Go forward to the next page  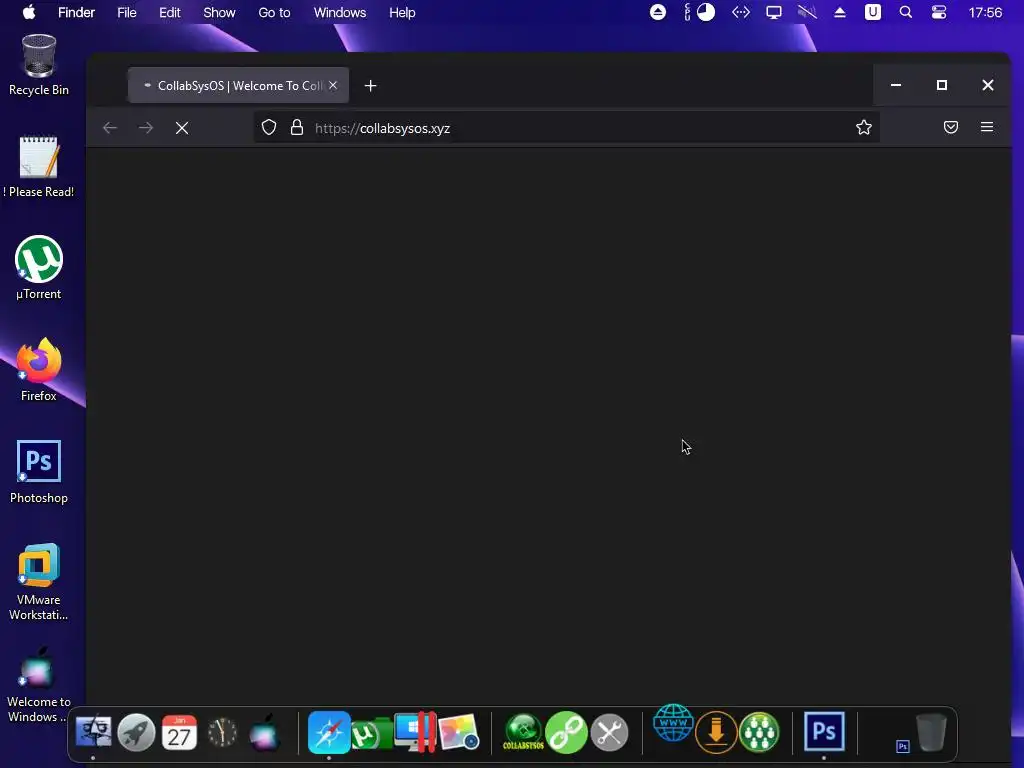point(146,128)
